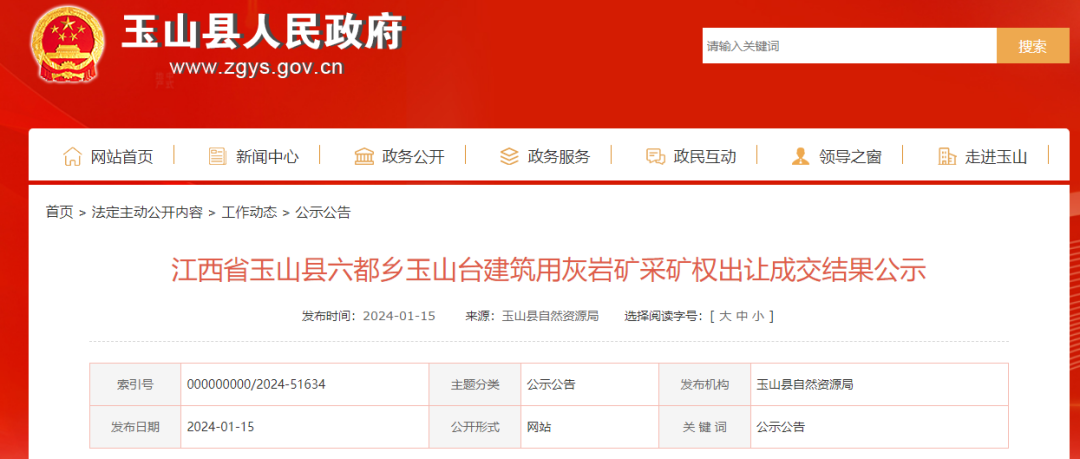The height and width of the screenshot is (459, 1080).
Task: Select small font size 小
Action: (758, 316)
